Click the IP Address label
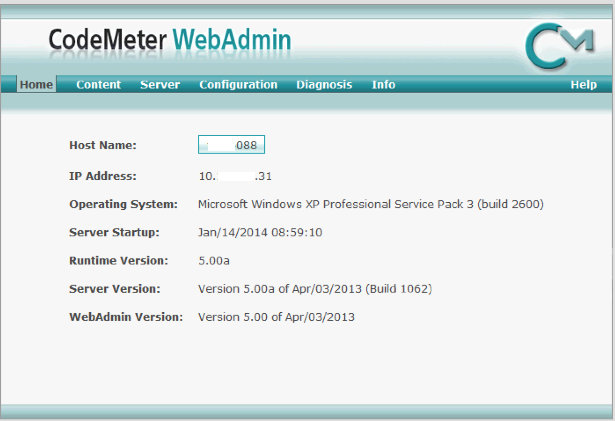 tap(102, 176)
